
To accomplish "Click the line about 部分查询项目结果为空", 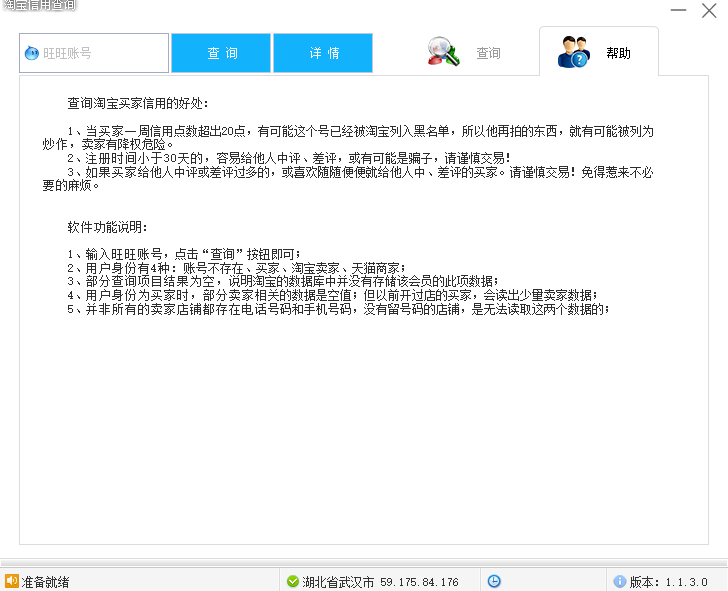I will (282, 281).
